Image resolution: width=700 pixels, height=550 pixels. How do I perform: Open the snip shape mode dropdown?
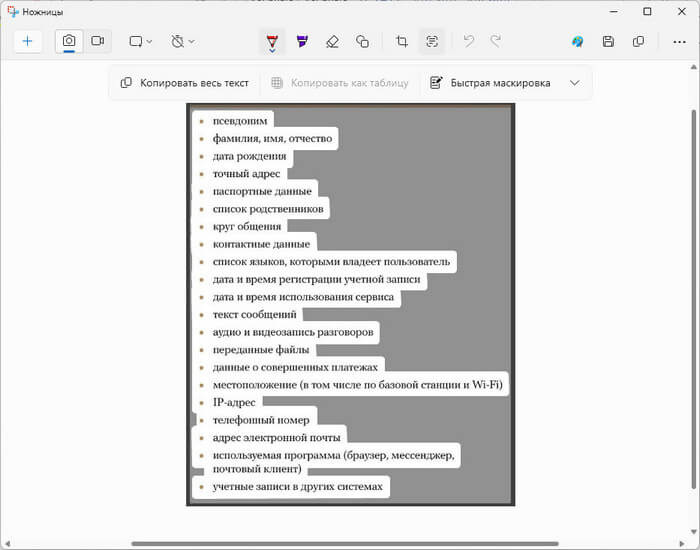point(140,41)
